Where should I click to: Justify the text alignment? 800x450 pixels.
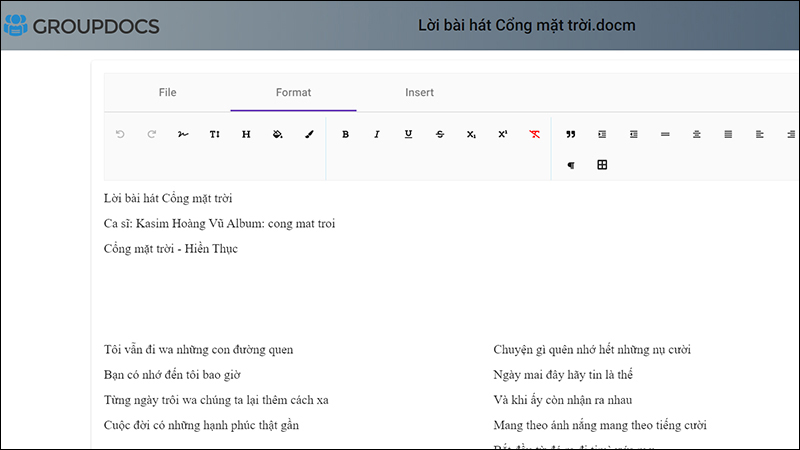pos(728,134)
